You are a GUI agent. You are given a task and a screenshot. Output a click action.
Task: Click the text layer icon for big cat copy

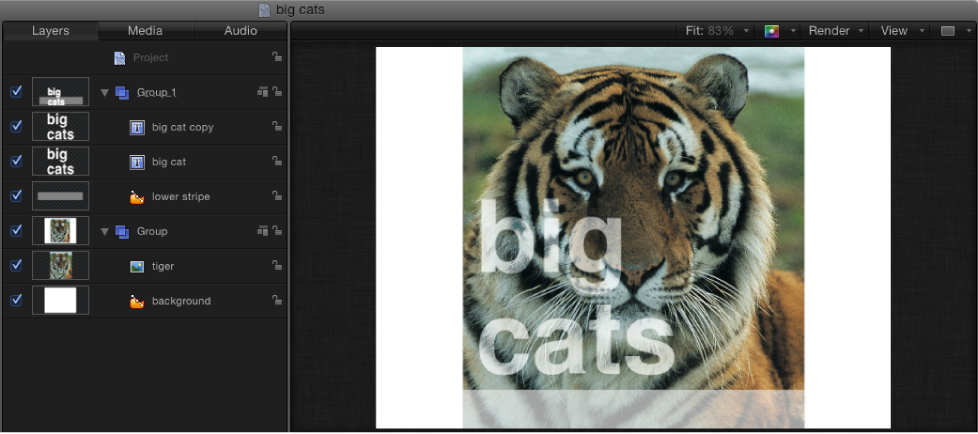[137, 127]
